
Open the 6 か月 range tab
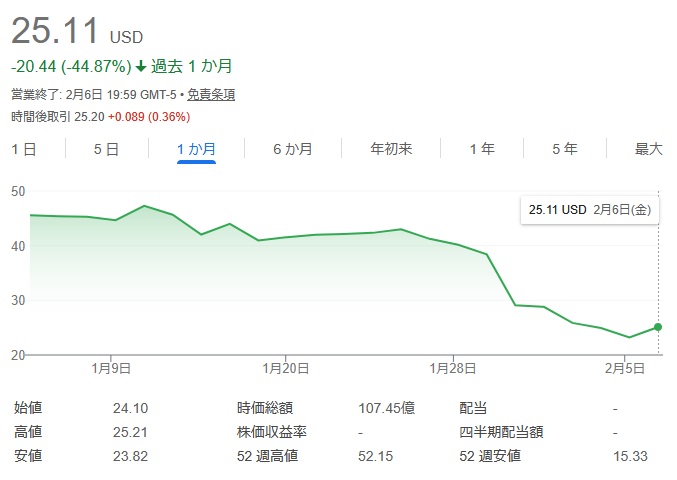click(293, 149)
